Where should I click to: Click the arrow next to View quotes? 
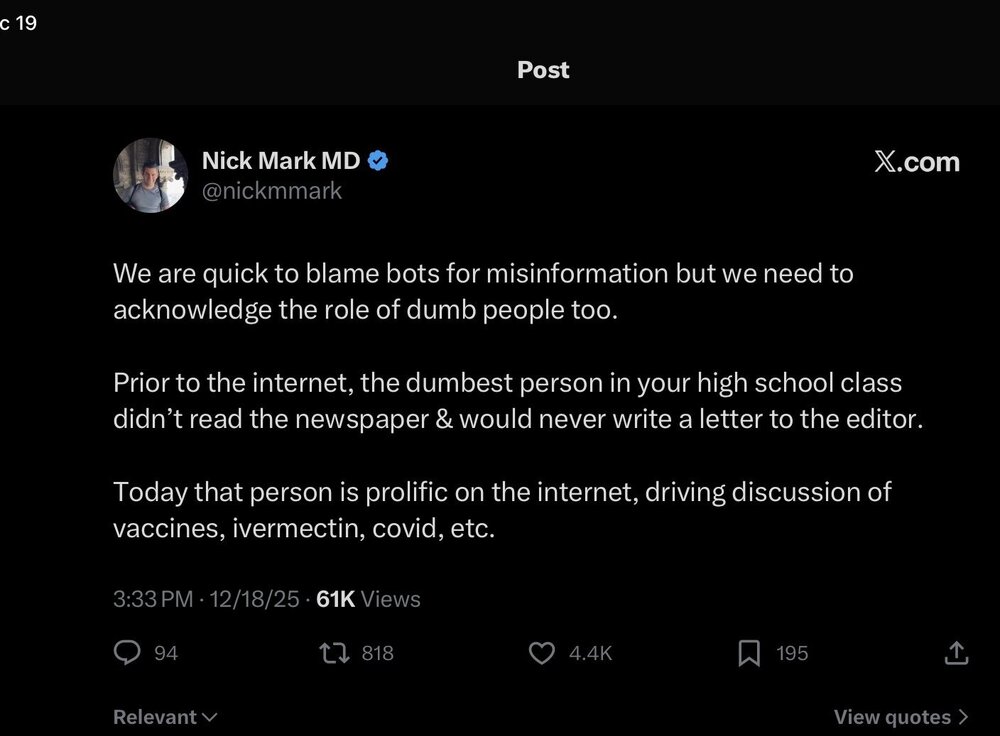coord(963,717)
